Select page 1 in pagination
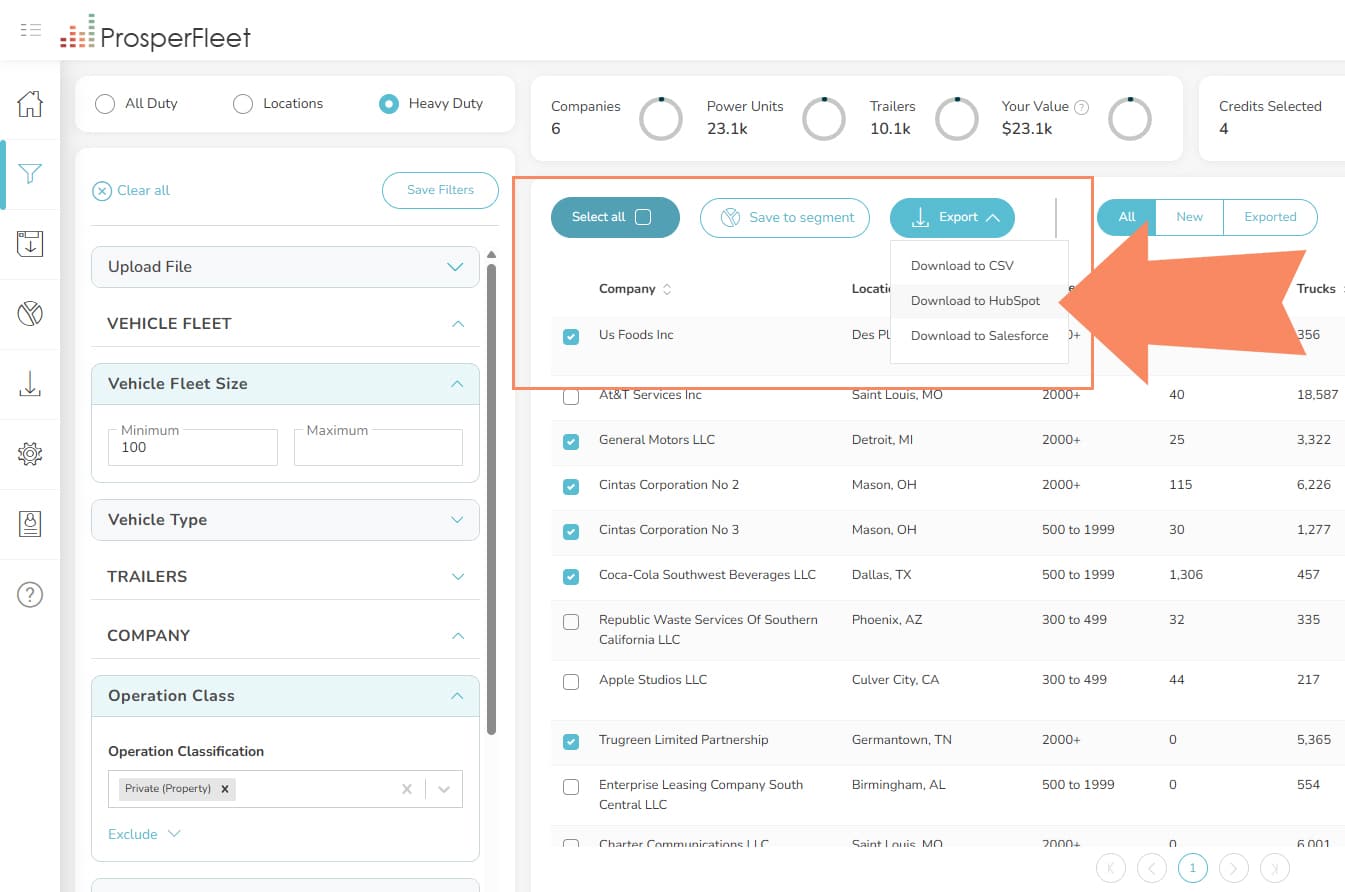Viewport: 1345px width, 892px height. [x=1192, y=868]
